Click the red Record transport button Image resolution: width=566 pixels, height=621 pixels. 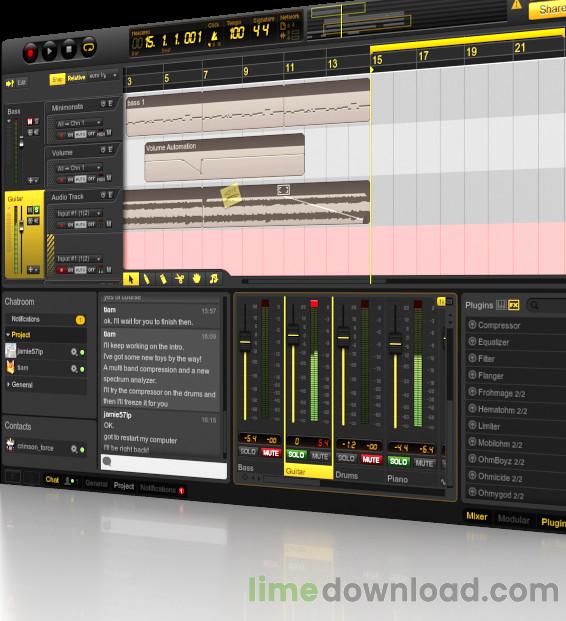click(x=30, y=52)
